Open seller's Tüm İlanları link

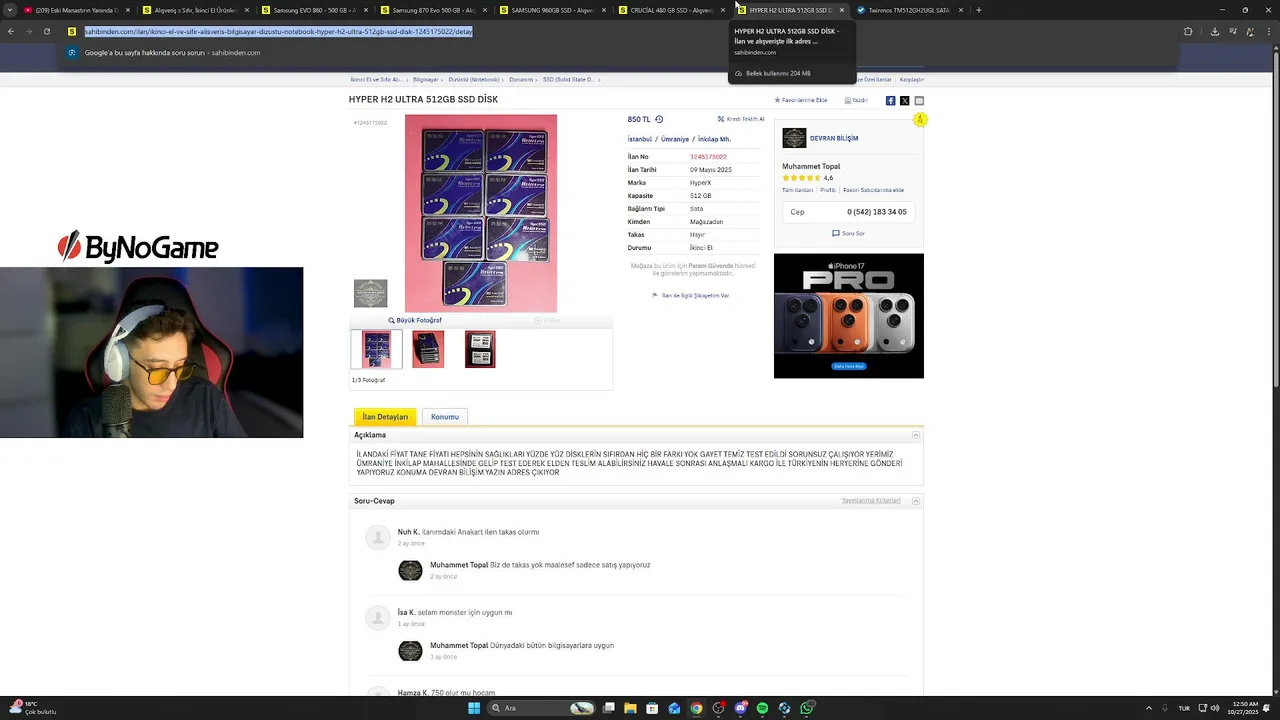[797, 190]
